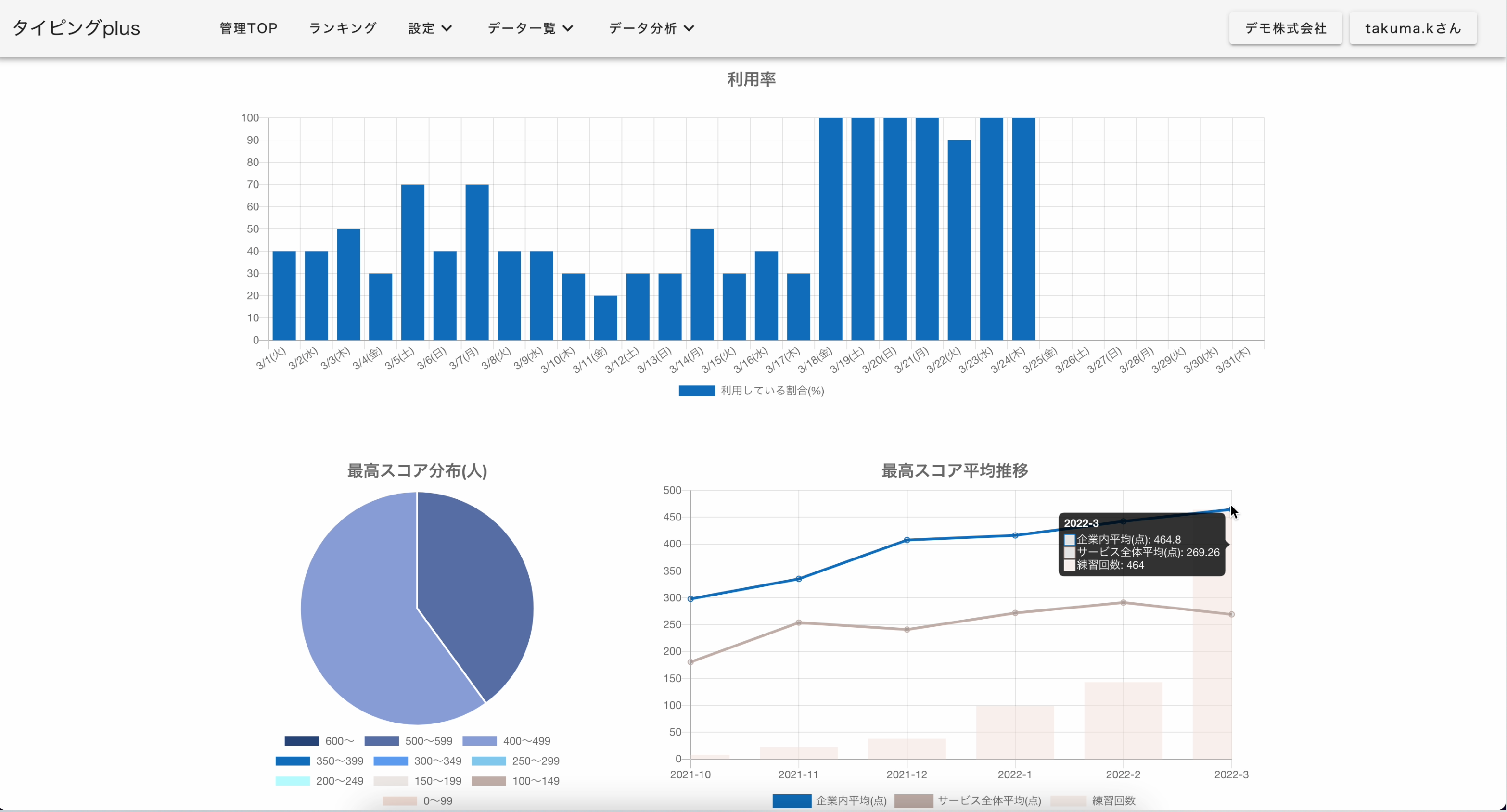Expand the 設定 dropdown chevron
The height and width of the screenshot is (812, 1507).
[447, 28]
